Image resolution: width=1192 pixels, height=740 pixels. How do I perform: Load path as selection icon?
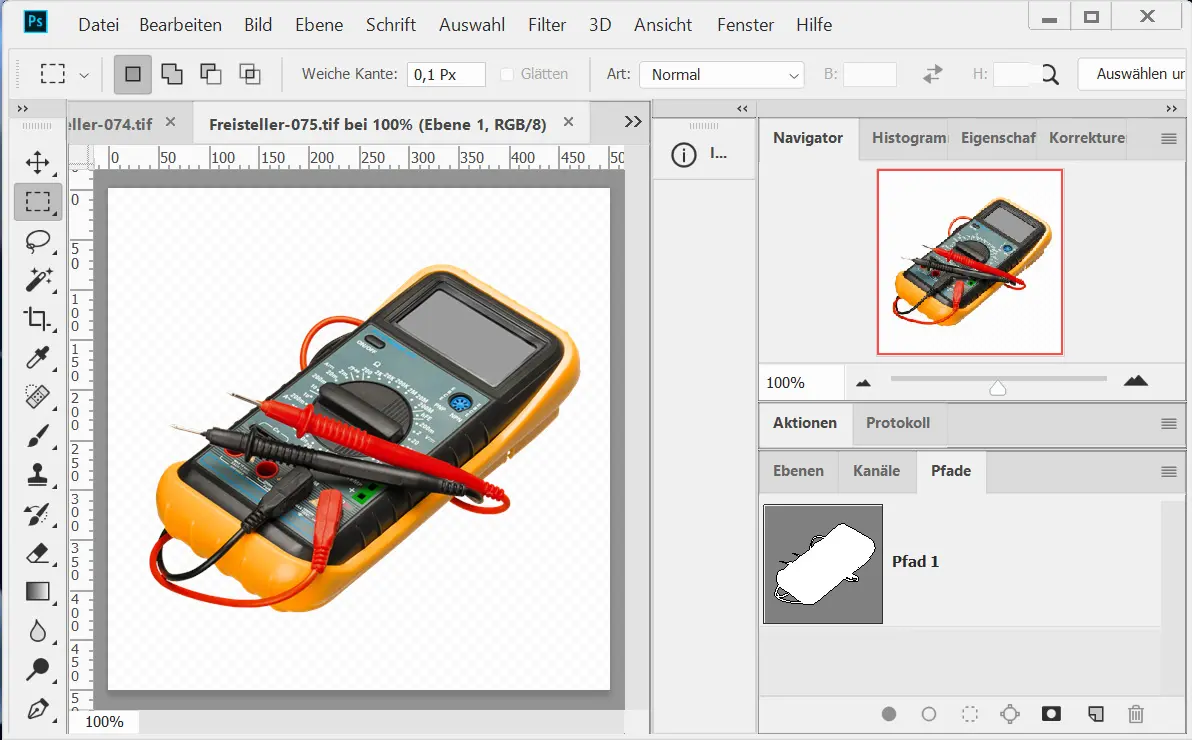pos(969,714)
